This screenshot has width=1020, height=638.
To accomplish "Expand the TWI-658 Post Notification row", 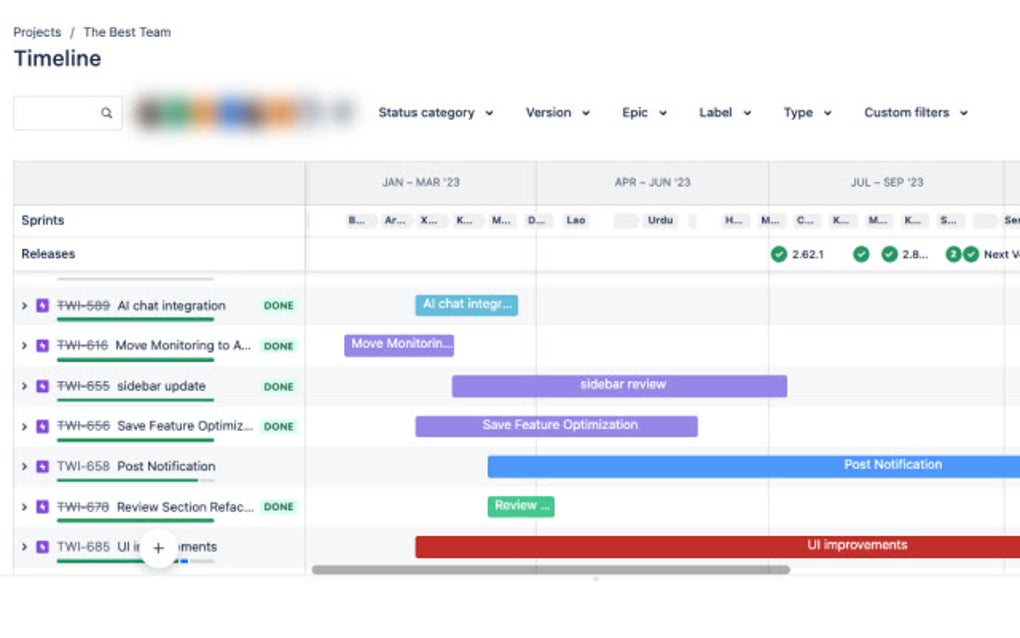I will (23, 466).
